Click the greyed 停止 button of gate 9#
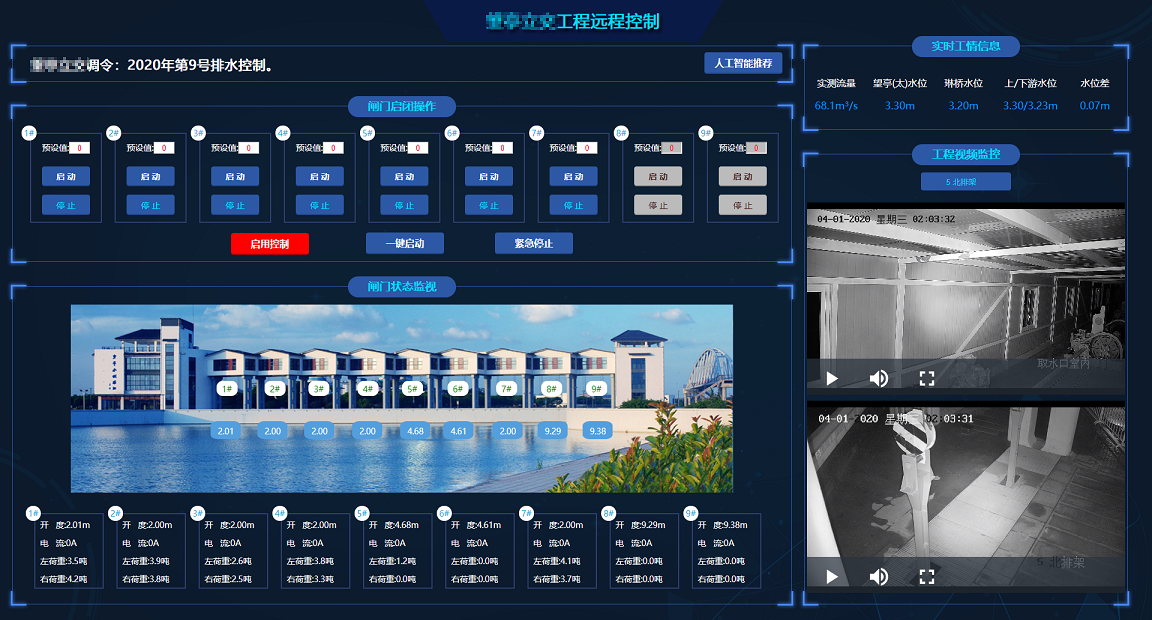 [x=743, y=205]
